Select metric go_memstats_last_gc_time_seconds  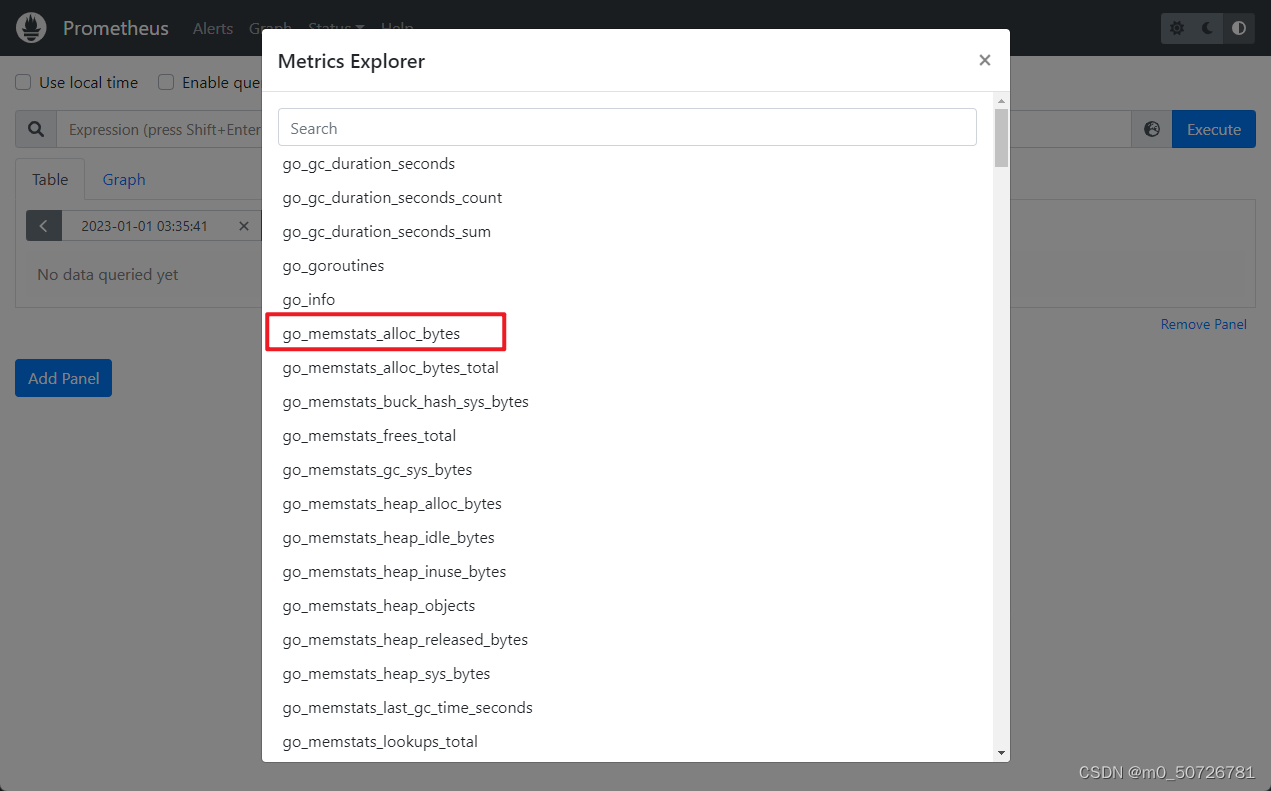click(408, 707)
